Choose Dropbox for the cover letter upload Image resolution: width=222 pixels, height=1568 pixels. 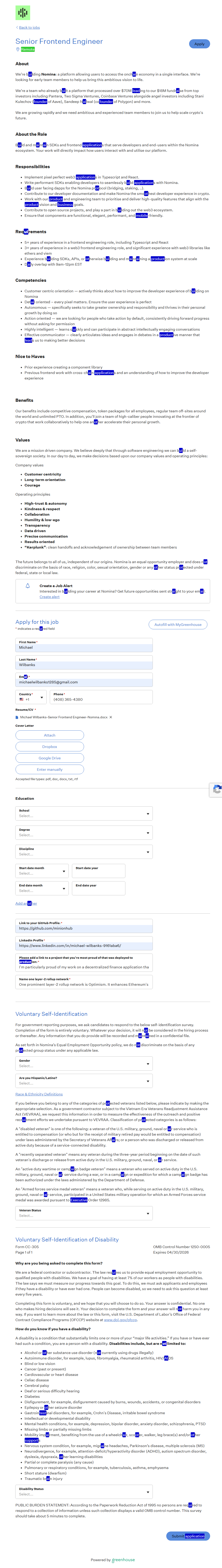point(49,746)
